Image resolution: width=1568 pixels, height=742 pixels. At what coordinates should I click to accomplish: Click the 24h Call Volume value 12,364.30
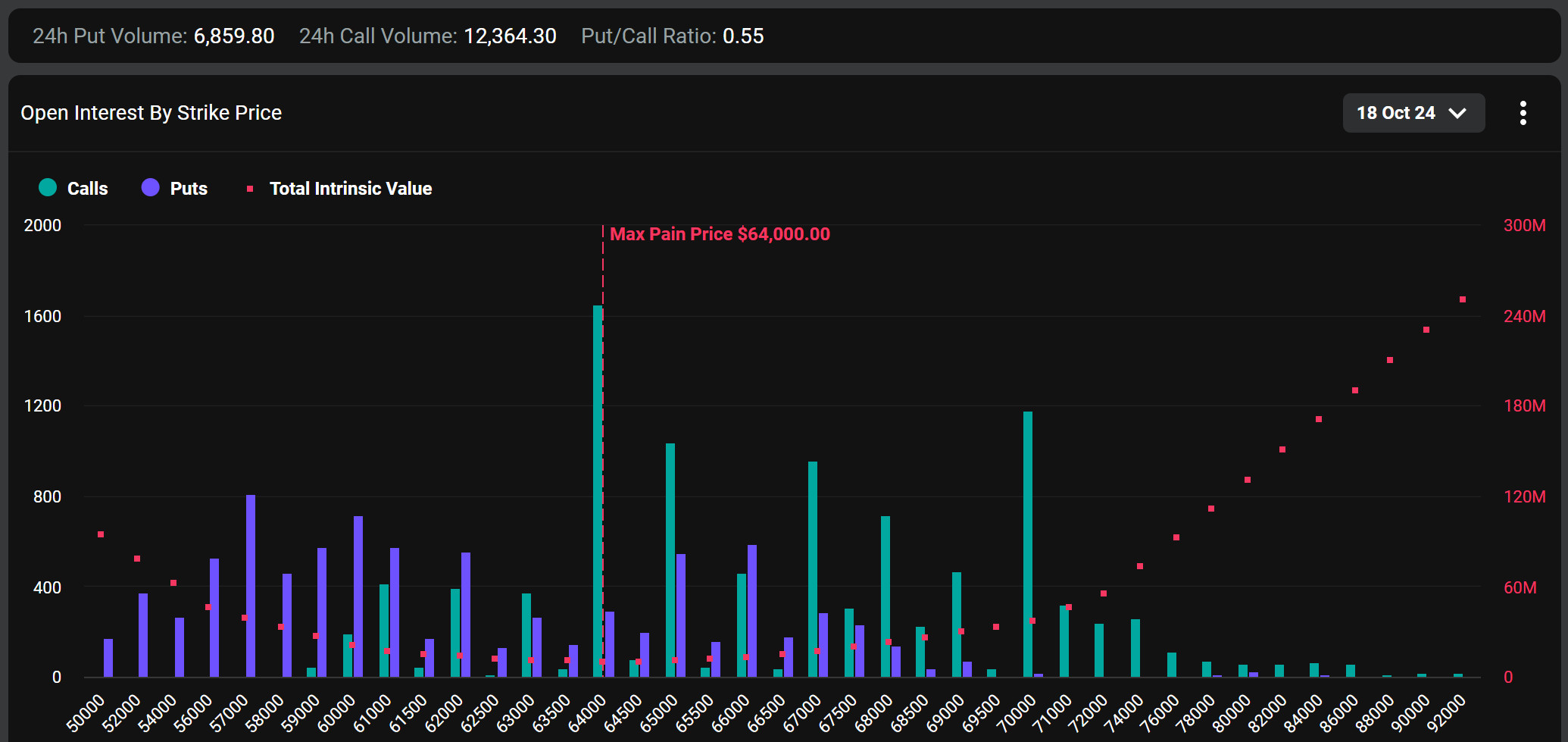tap(510, 36)
